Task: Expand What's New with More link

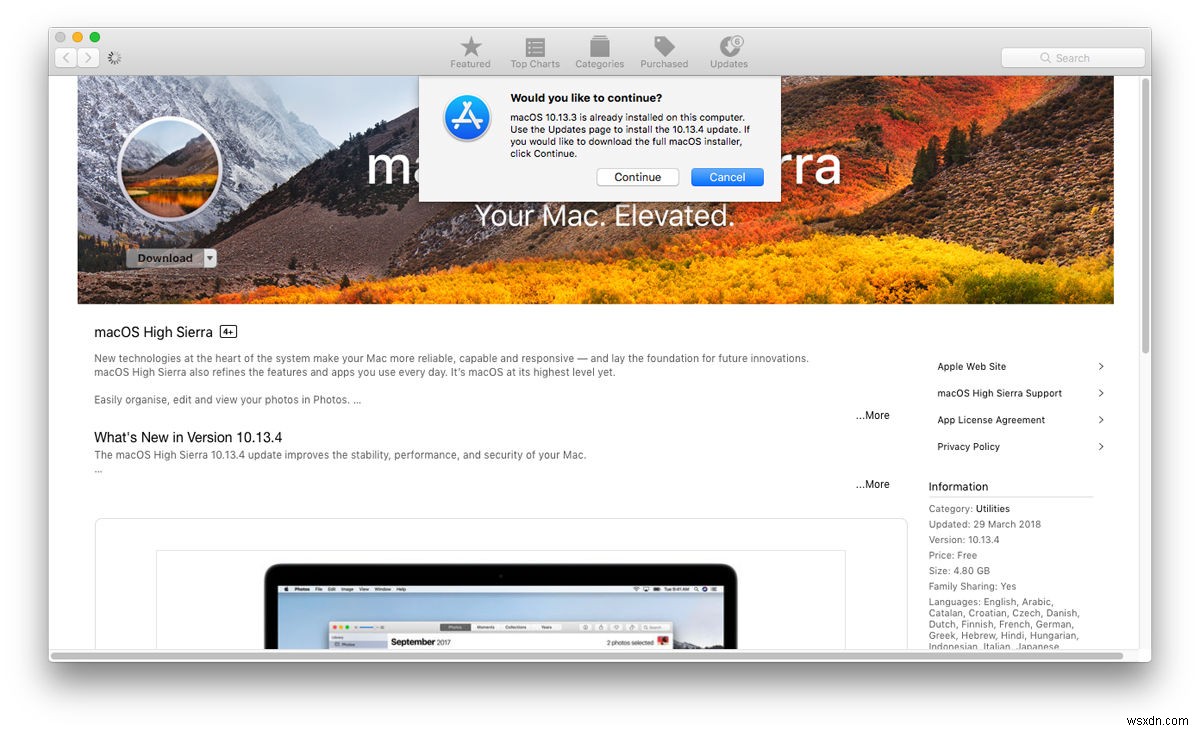Action: pos(872,484)
